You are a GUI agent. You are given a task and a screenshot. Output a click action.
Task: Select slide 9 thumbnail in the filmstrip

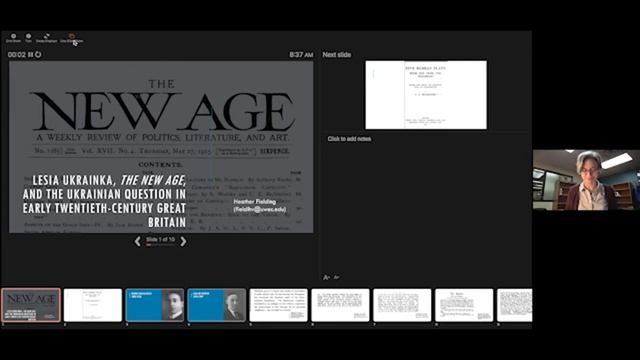tap(515, 305)
